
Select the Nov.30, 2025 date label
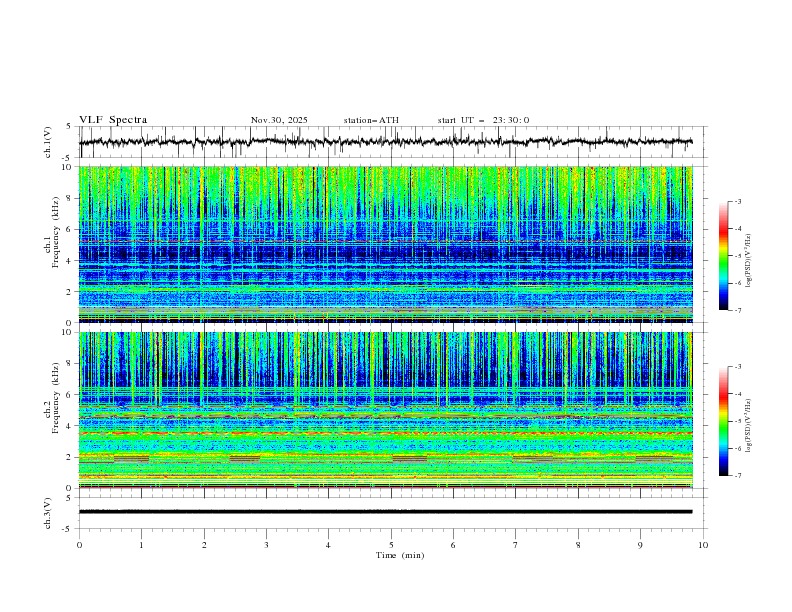tap(279, 120)
